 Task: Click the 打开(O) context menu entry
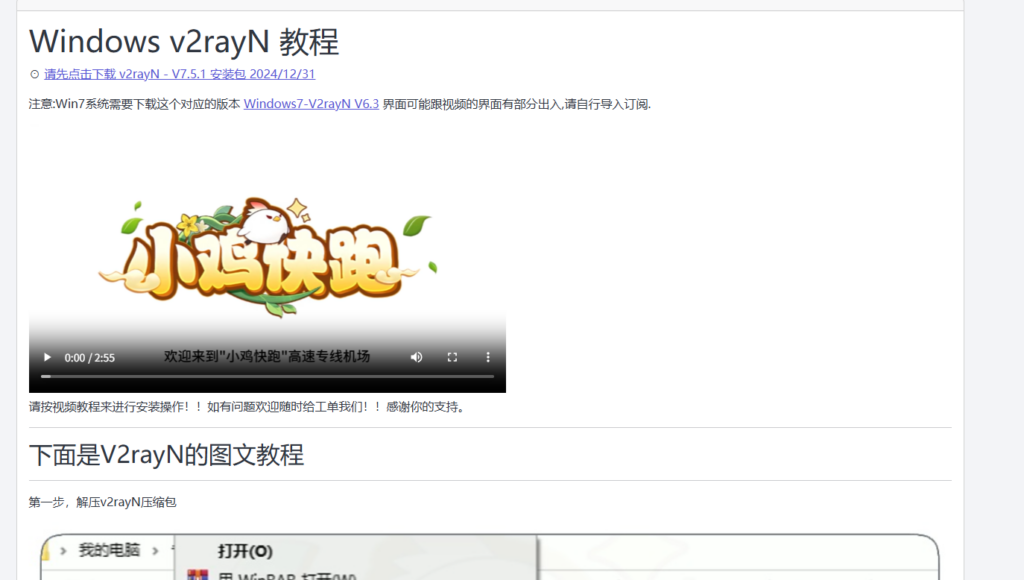coord(245,551)
